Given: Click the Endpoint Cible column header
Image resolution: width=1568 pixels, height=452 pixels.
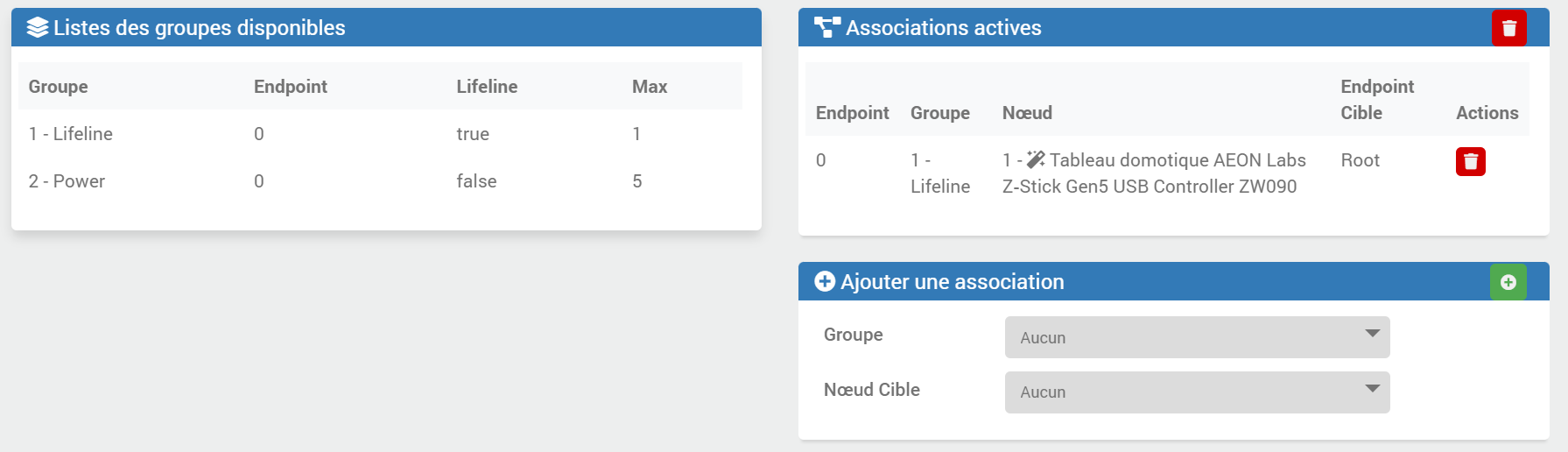Looking at the screenshot, I should (1376, 99).
